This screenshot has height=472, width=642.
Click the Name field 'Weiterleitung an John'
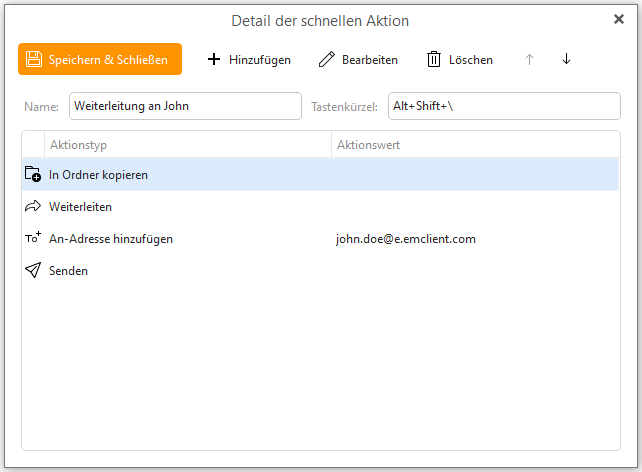pos(185,106)
